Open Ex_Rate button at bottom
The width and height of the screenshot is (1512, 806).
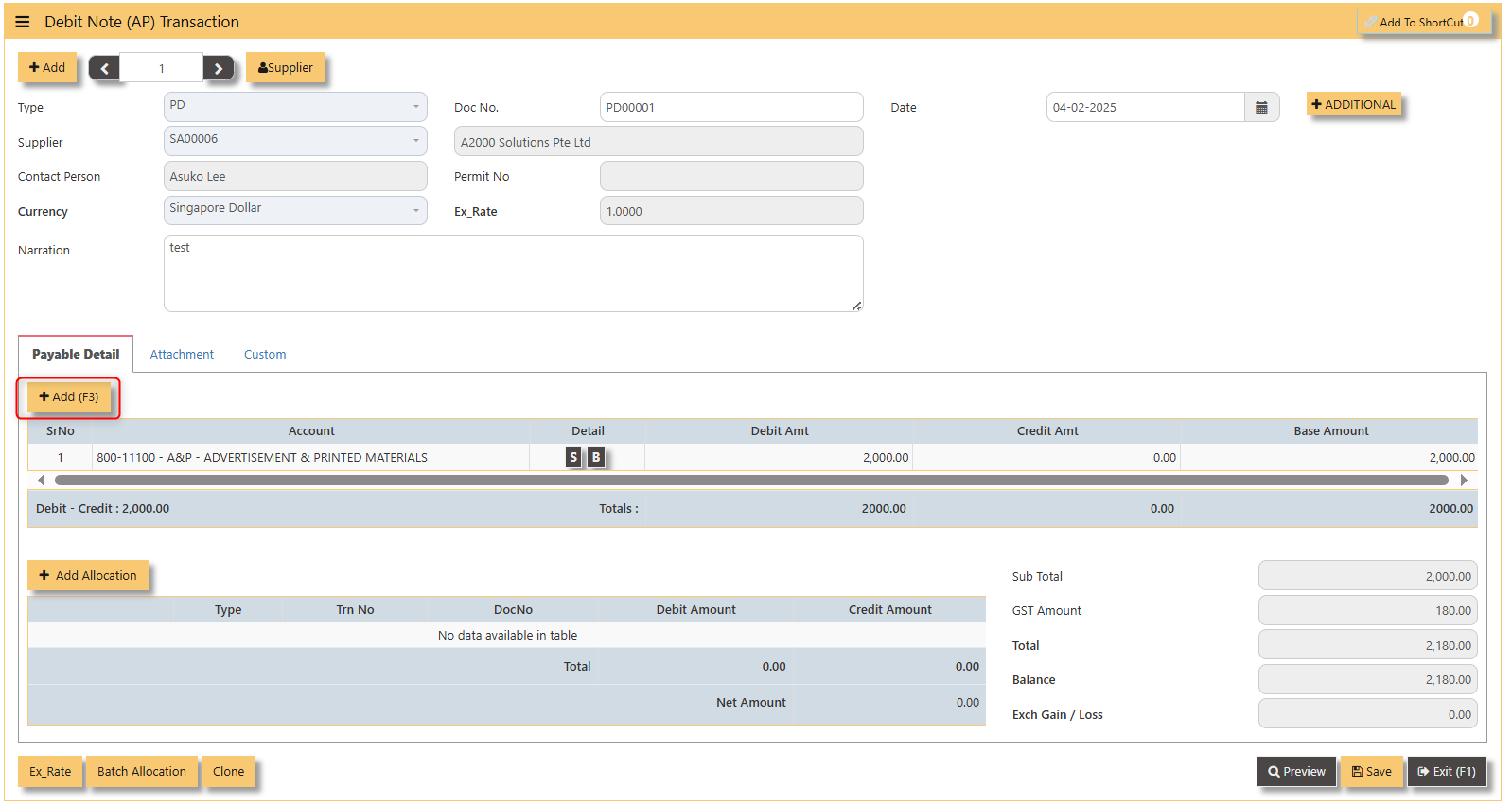(50, 771)
